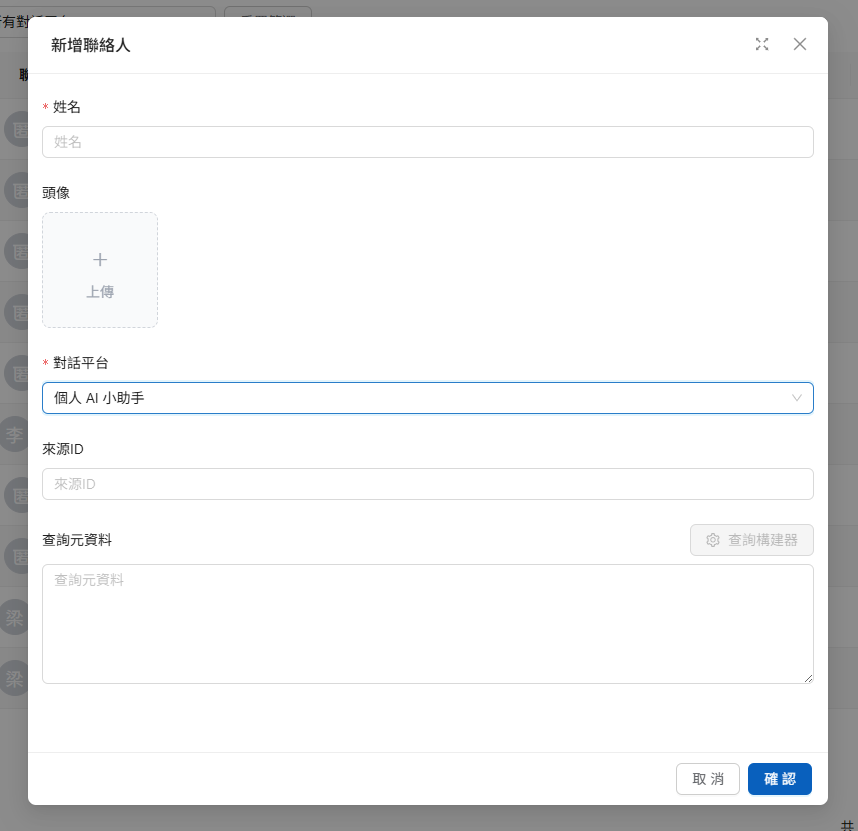Click into the 來源ID input field
Viewport: 858px width, 831px height.
[x=427, y=484]
